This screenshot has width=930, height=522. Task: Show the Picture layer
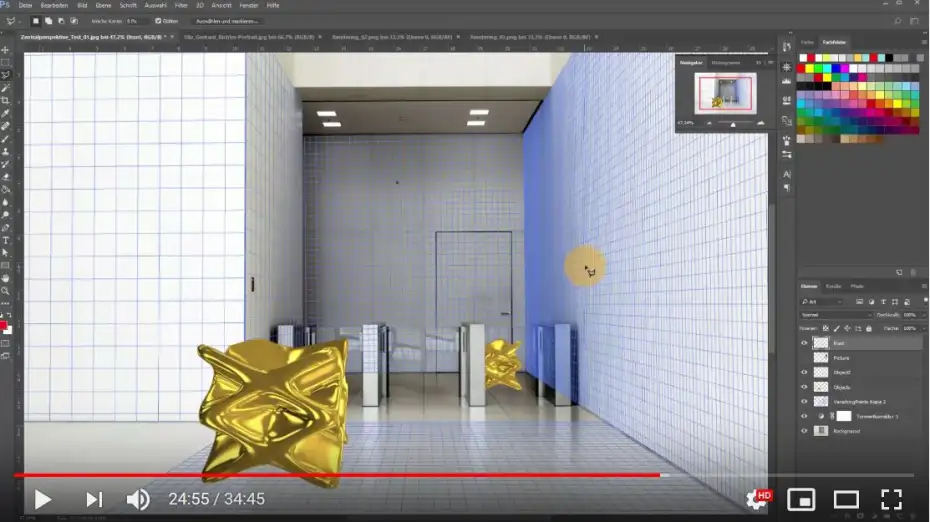pos(804,358)
